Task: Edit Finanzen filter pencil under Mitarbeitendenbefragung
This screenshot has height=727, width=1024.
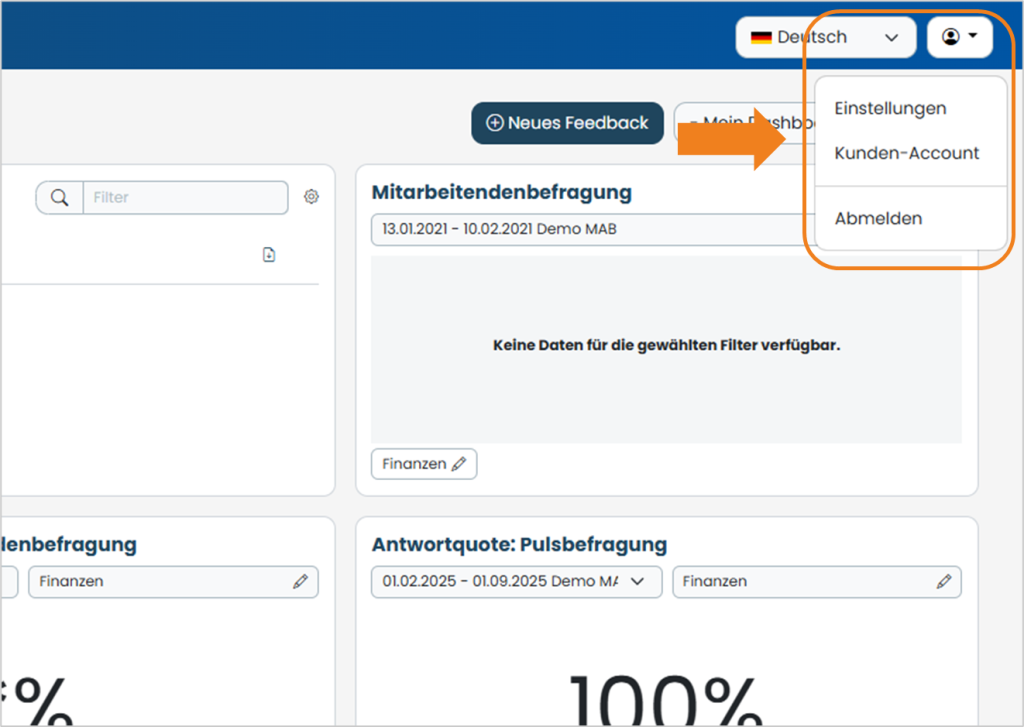Action: 459,464
